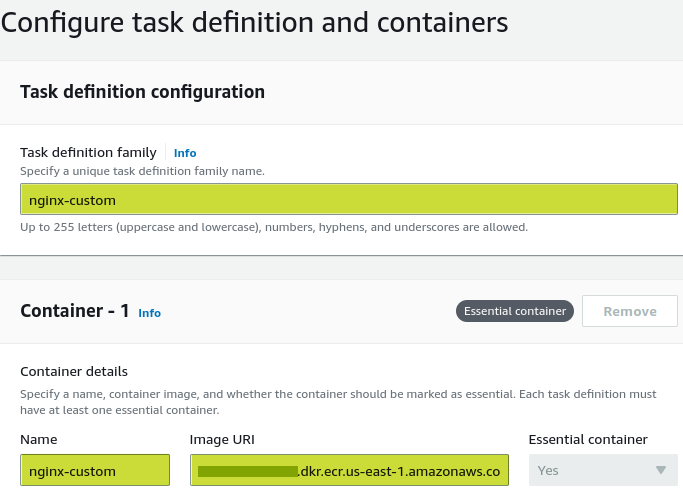Viewport: 683px width, 498px height.
Task: Click the Essential container label above dropdown
Action: (x=587, y=440)
